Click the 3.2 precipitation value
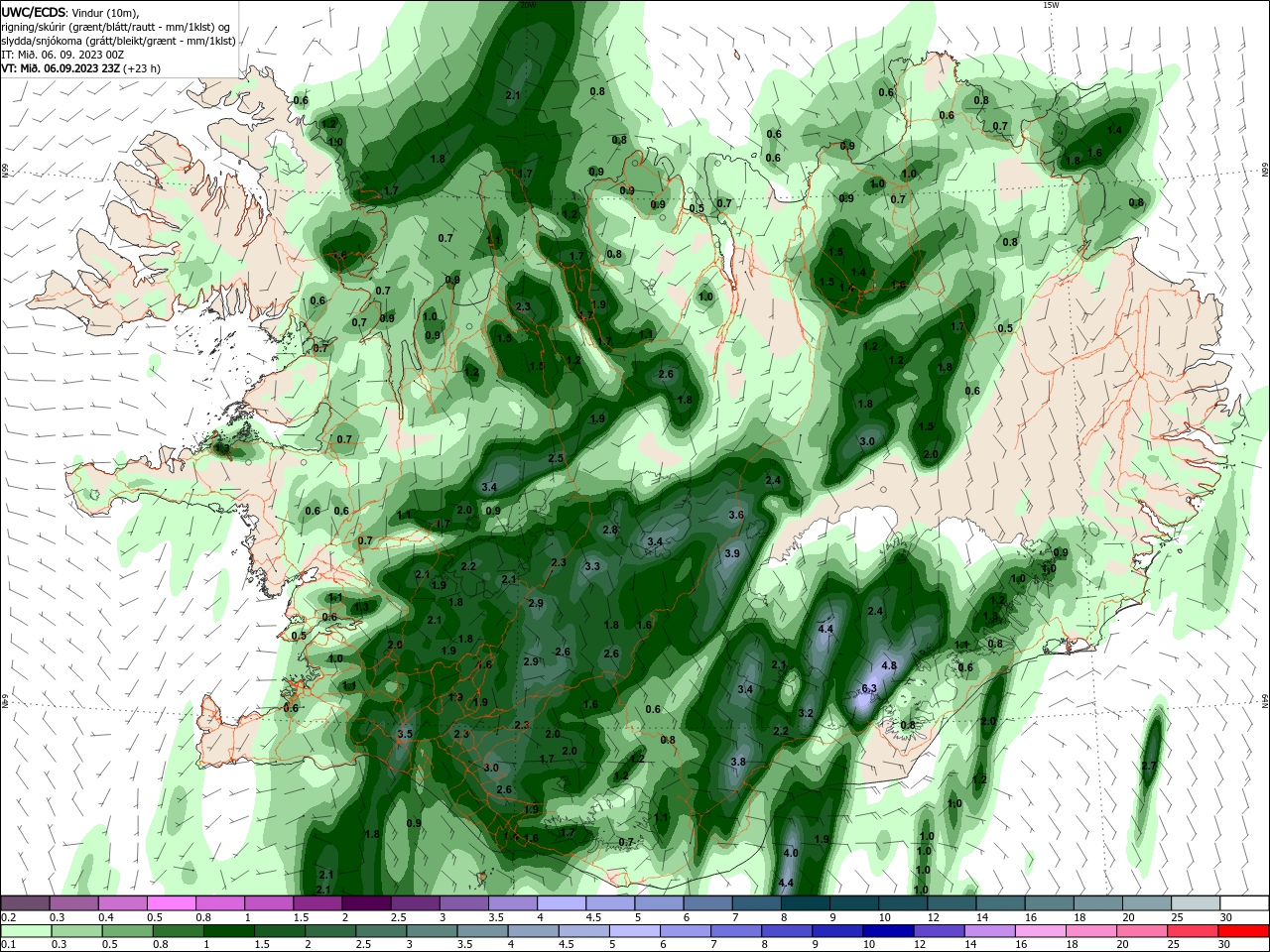The image size is (1270, 952). pyautogui.click(x=806, y=713)
